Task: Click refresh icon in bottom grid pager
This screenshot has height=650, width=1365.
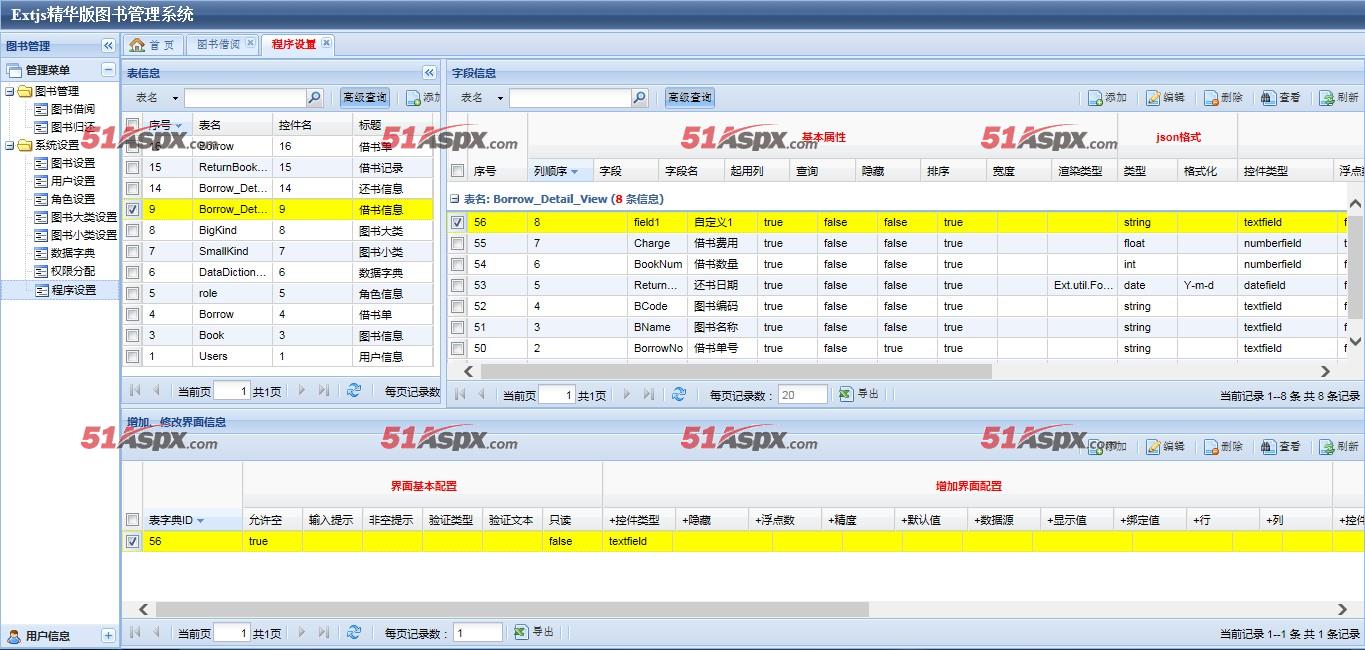Action: tap(354, 632)
